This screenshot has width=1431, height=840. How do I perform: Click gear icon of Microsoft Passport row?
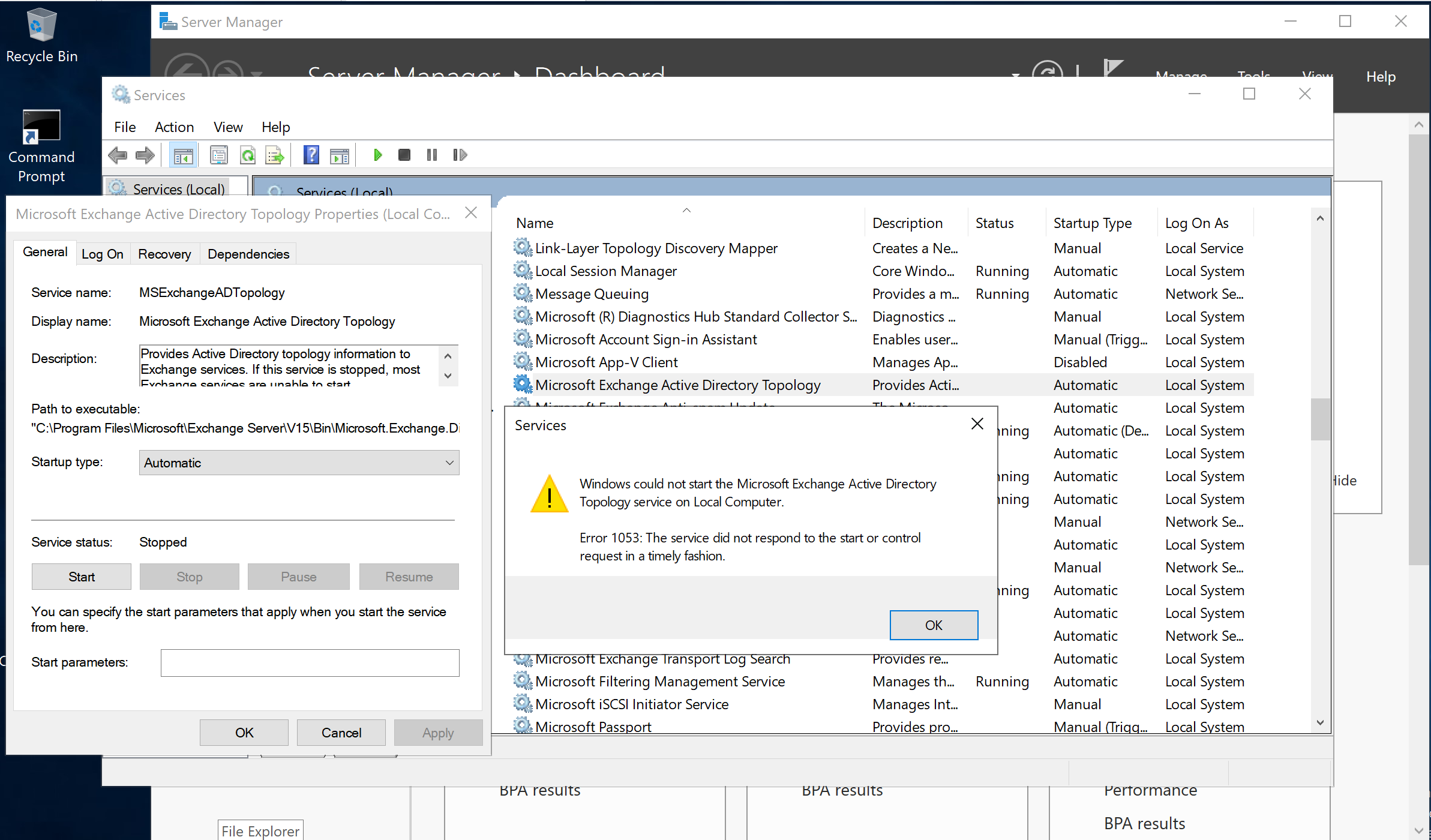[x=523, y=725]
